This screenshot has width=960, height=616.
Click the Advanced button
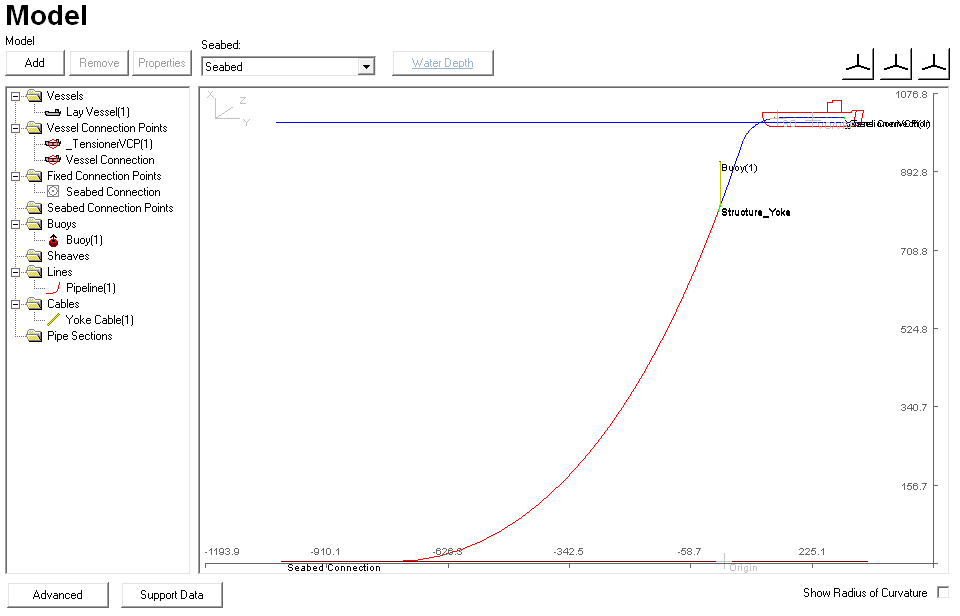pos(58,595)
